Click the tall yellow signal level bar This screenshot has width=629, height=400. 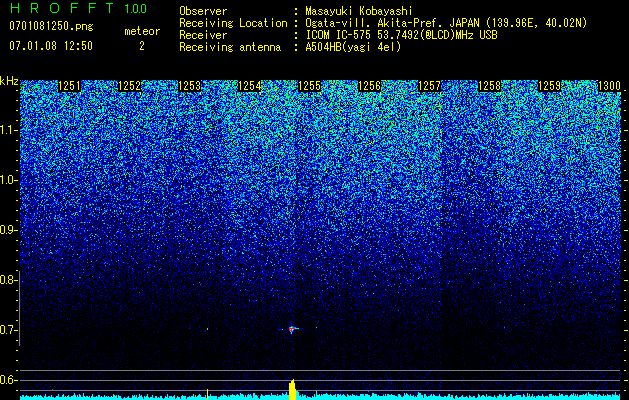292,390
